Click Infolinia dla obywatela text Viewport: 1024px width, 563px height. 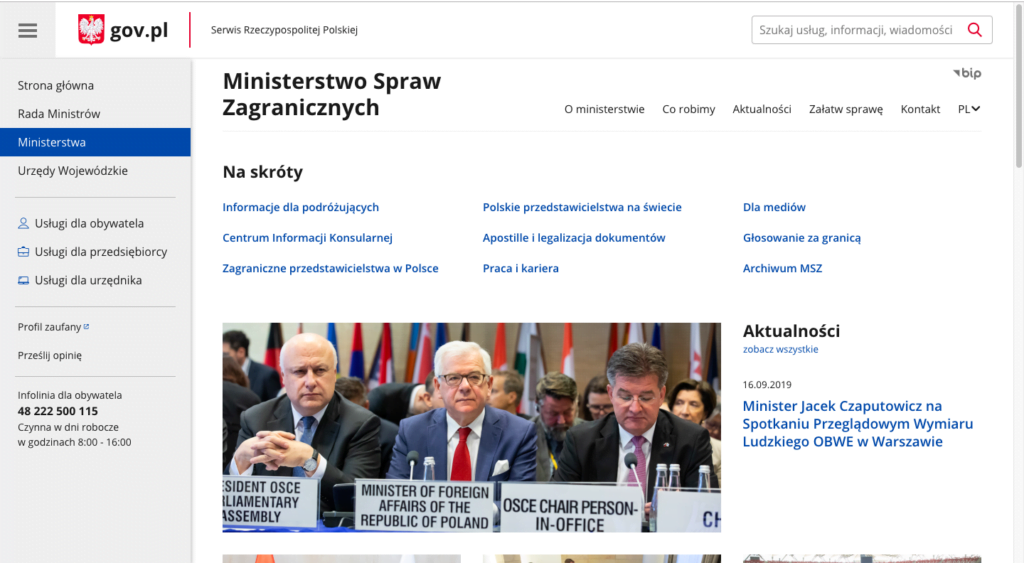pyautogui.click(x=69, y=395)
